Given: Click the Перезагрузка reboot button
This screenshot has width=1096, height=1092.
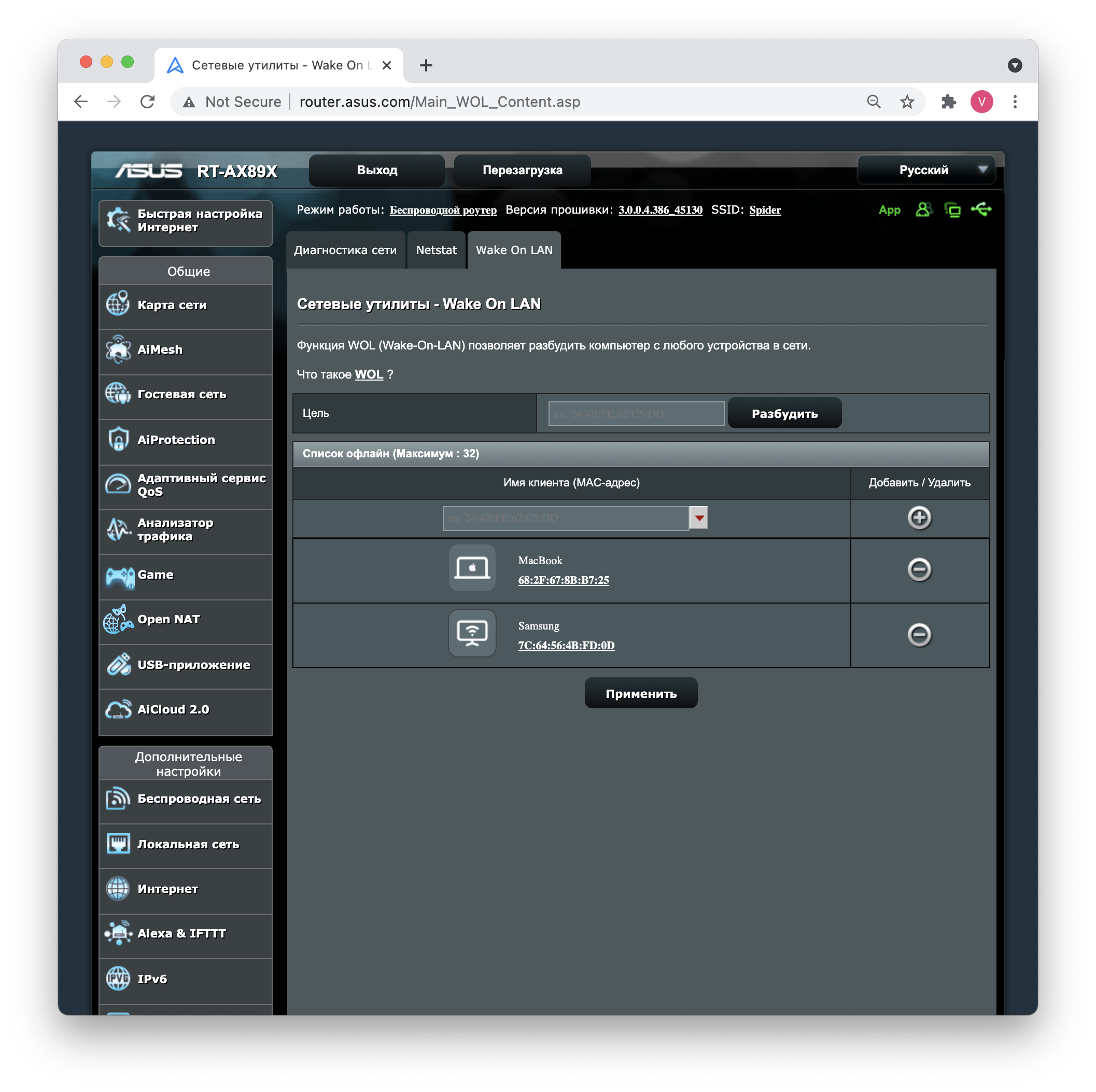Looking at the screenshot, I should pos(523,170).
